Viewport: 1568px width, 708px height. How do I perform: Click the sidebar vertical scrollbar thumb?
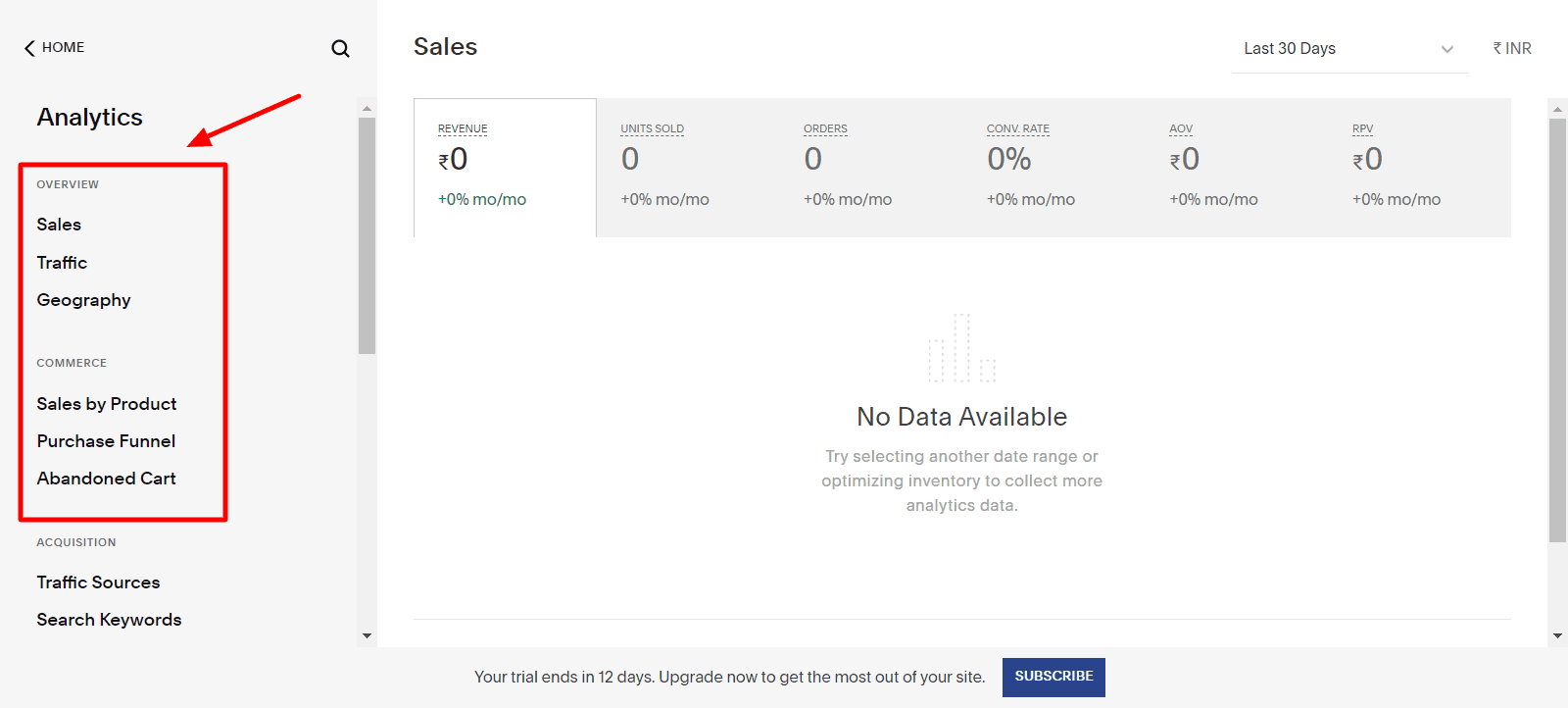(x=367, y=235)
